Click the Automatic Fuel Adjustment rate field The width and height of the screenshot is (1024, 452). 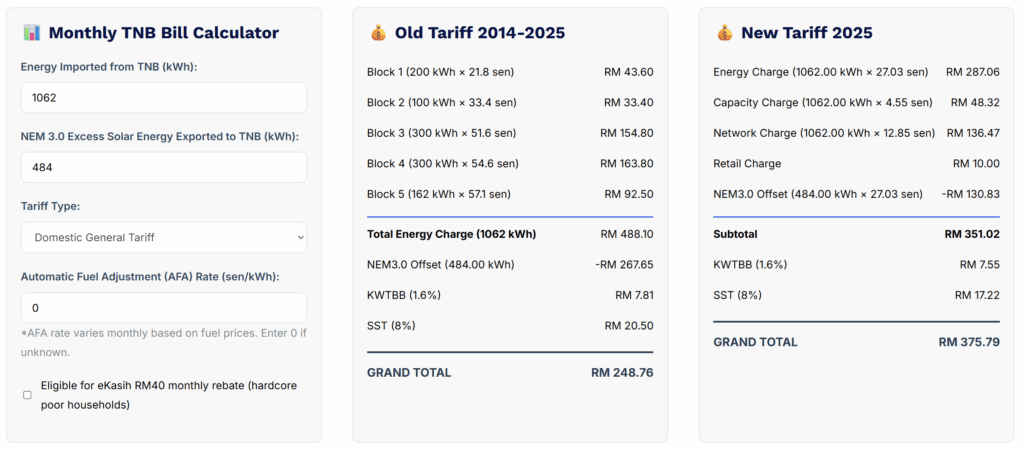(x=163, y=308)
